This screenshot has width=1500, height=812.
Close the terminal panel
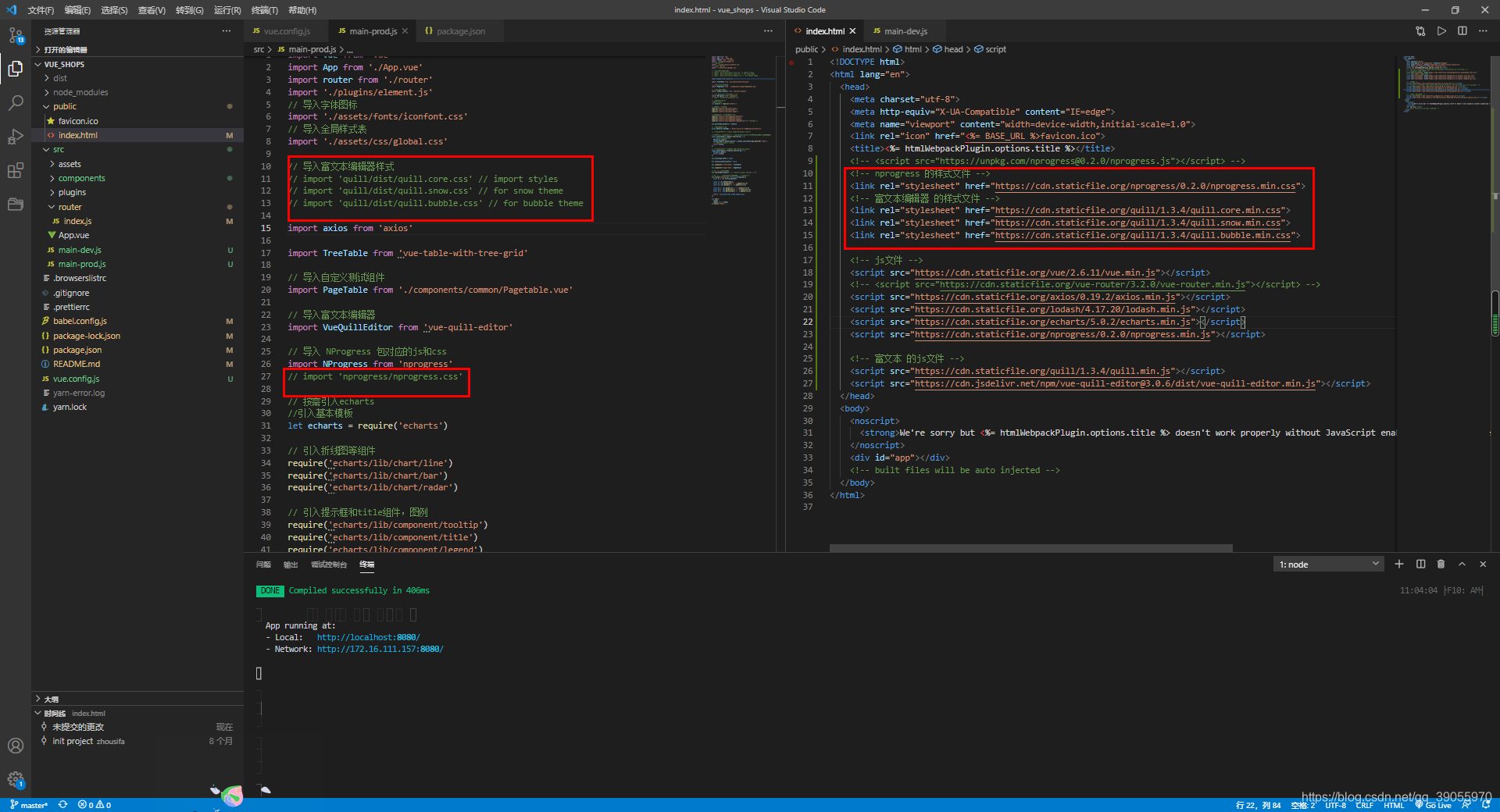[1483, 564]
